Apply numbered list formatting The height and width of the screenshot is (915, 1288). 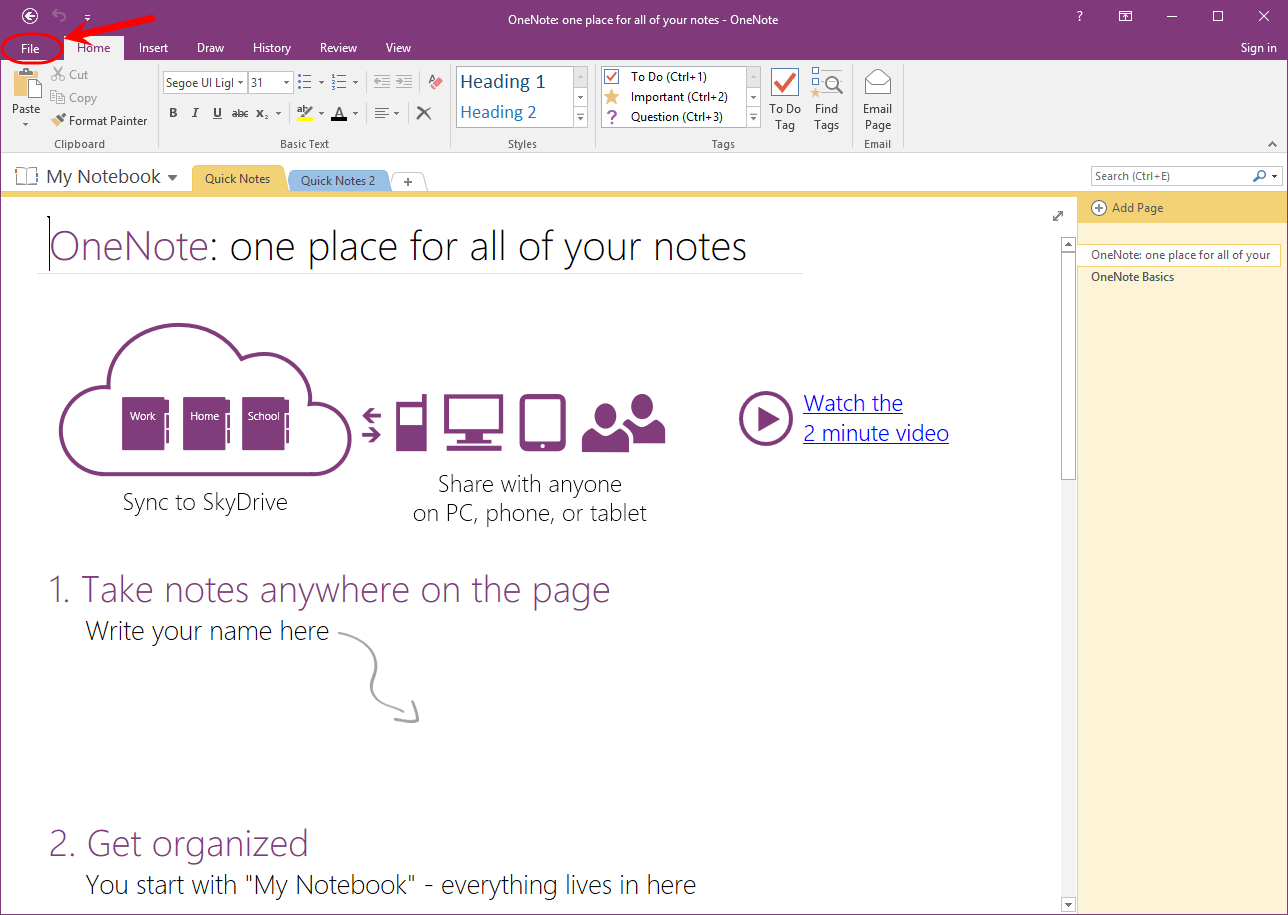[x=338, y=82]
